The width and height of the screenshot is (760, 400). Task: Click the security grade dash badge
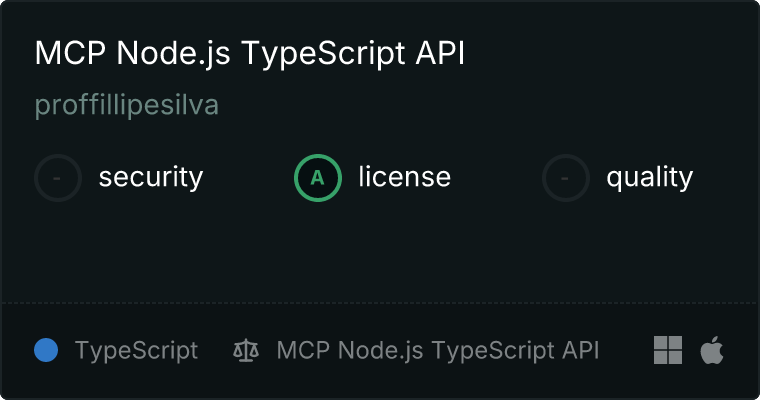[x=58, y=178]
